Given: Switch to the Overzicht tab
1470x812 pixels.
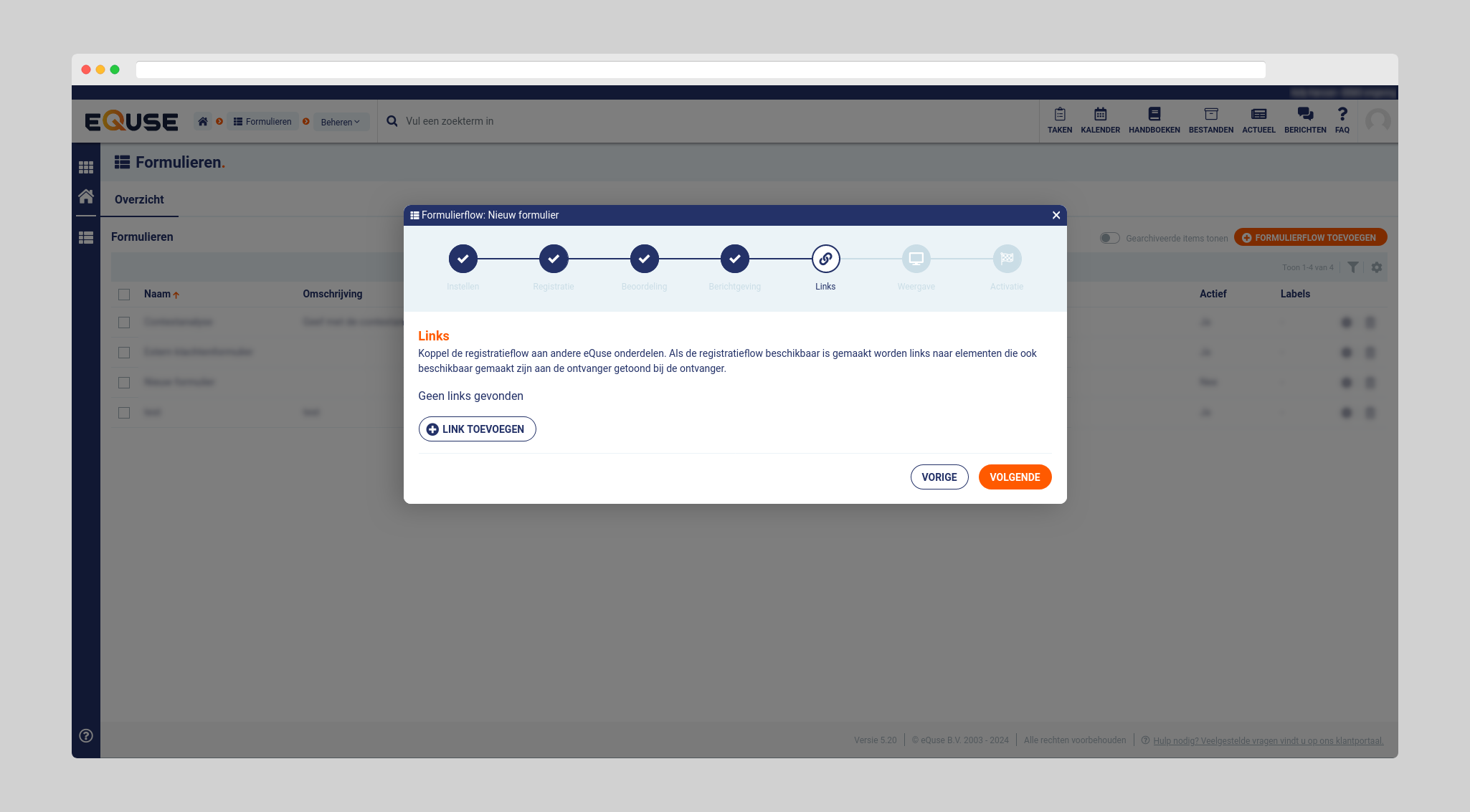Looking at the screenshot, I should (139, 200).
